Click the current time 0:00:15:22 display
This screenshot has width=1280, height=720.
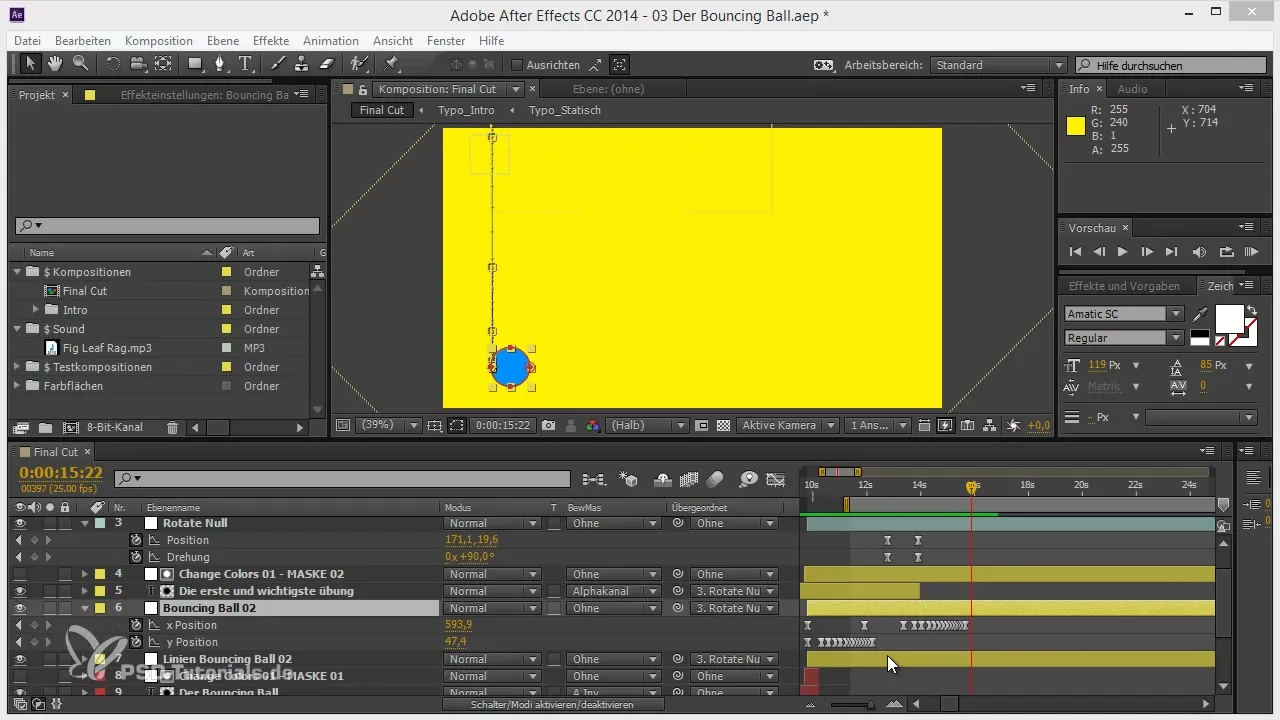point(61,473)
